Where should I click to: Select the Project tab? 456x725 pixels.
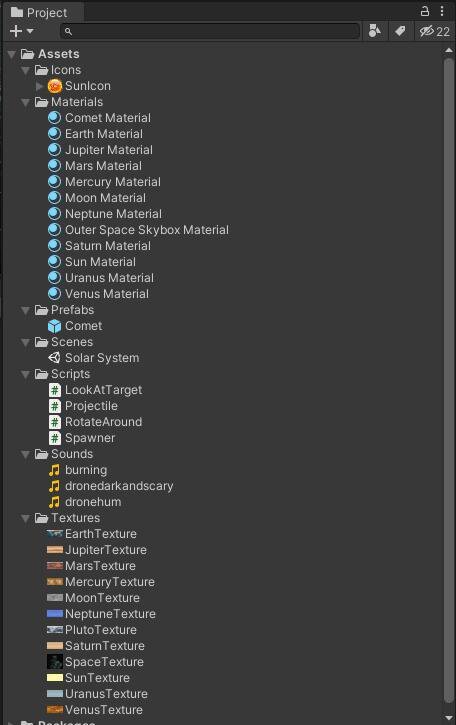pos(40,12)
